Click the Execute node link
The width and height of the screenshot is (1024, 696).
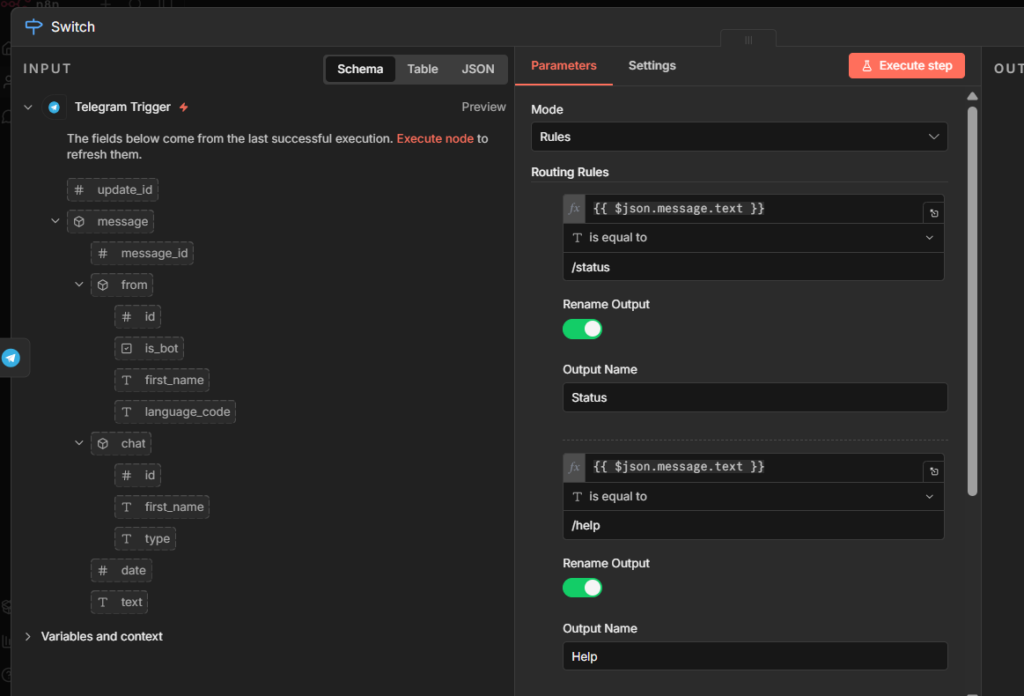[x=435, y=139]
